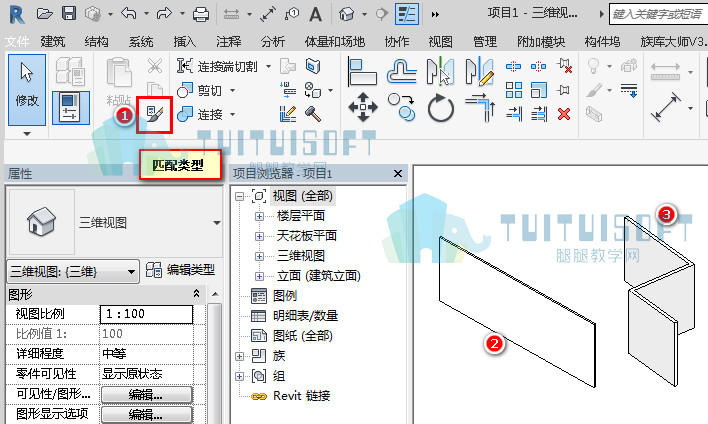Image resolution: width=708 pixels, height=424 pixels.
Task: Click the 零件可见性 value 显示原状态
Action: (146, 373)
